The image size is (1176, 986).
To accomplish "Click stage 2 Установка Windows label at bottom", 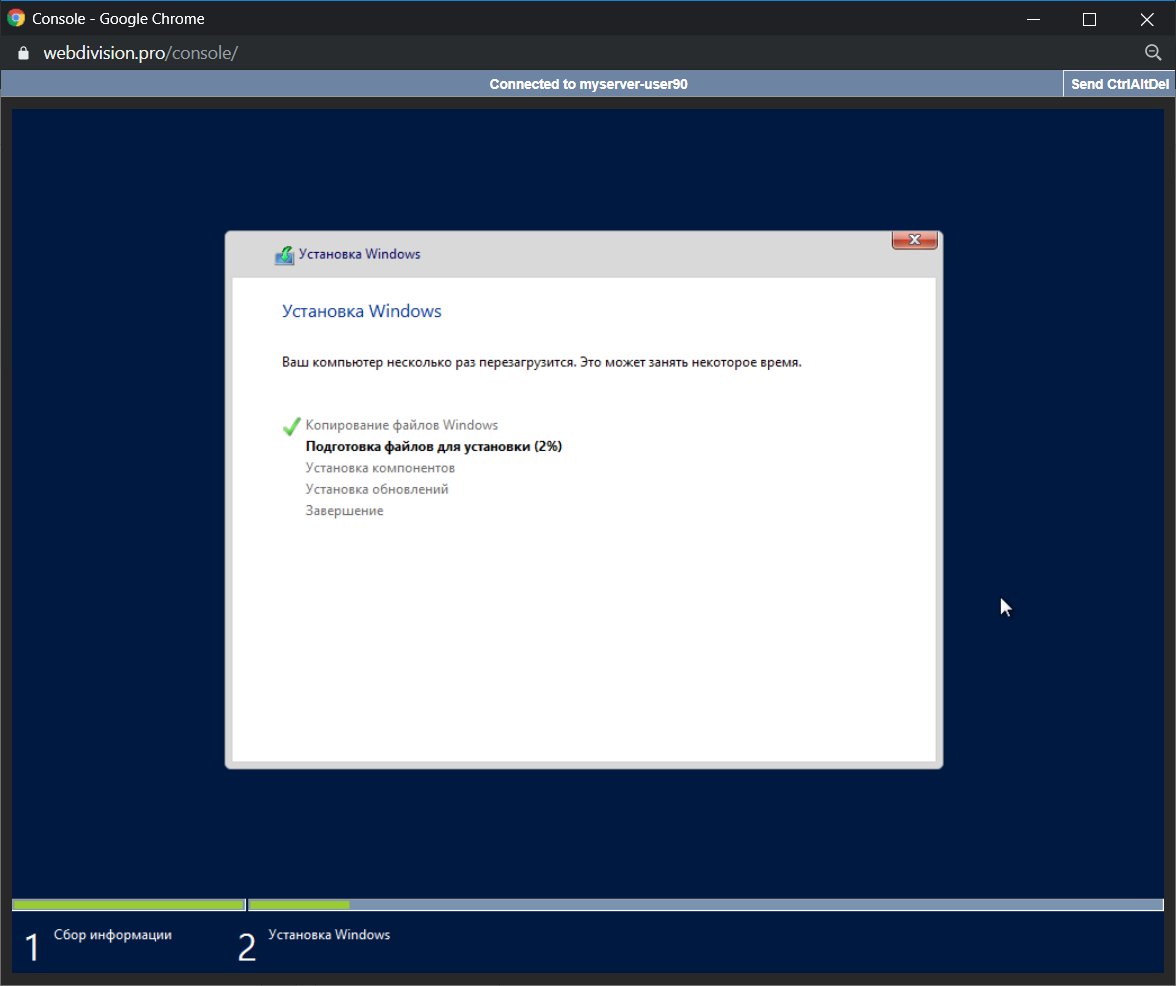I will point(329,936).
